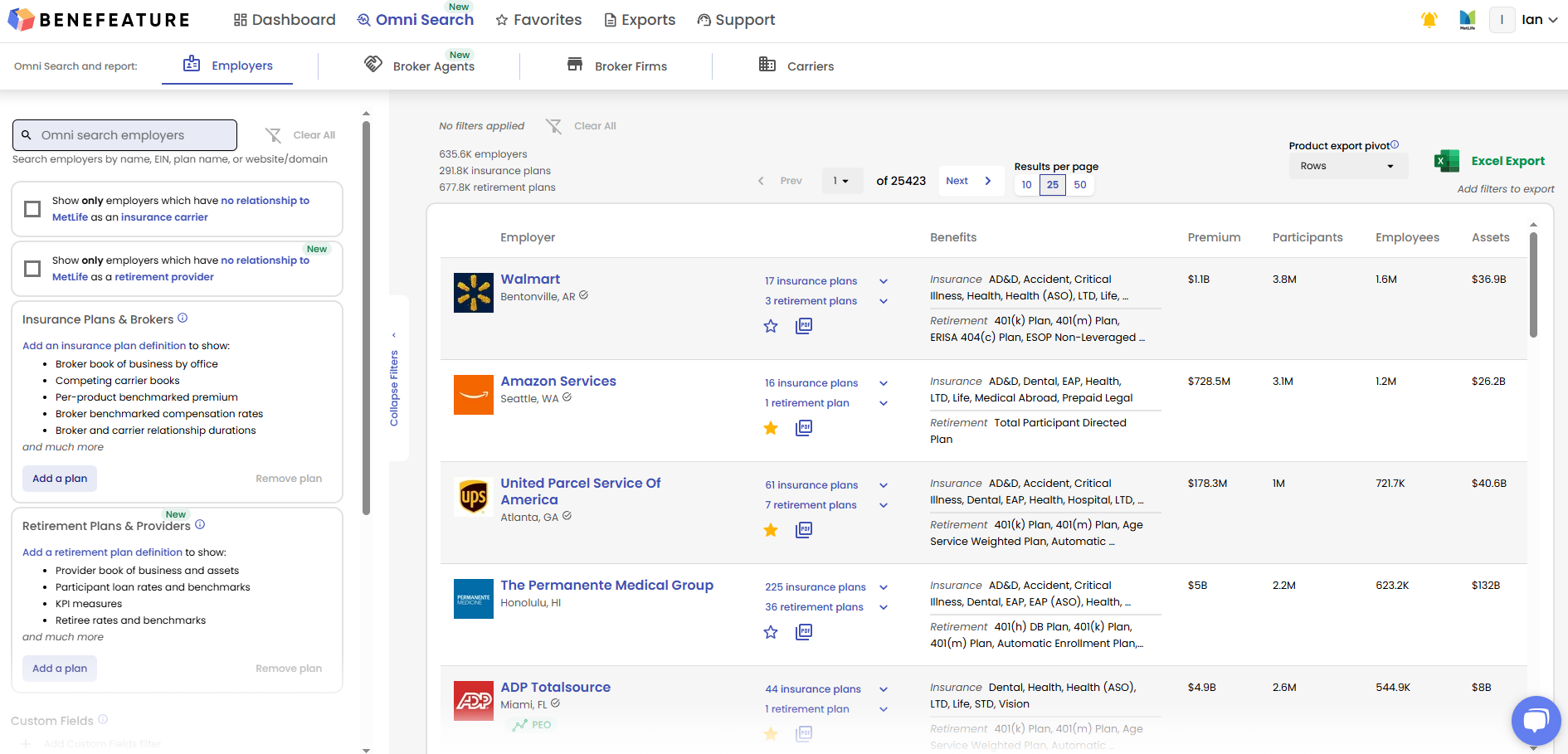Click the Omni Search navigation item
The width and height of the screenshot is (1568, 754).
[x=416, y=20]
